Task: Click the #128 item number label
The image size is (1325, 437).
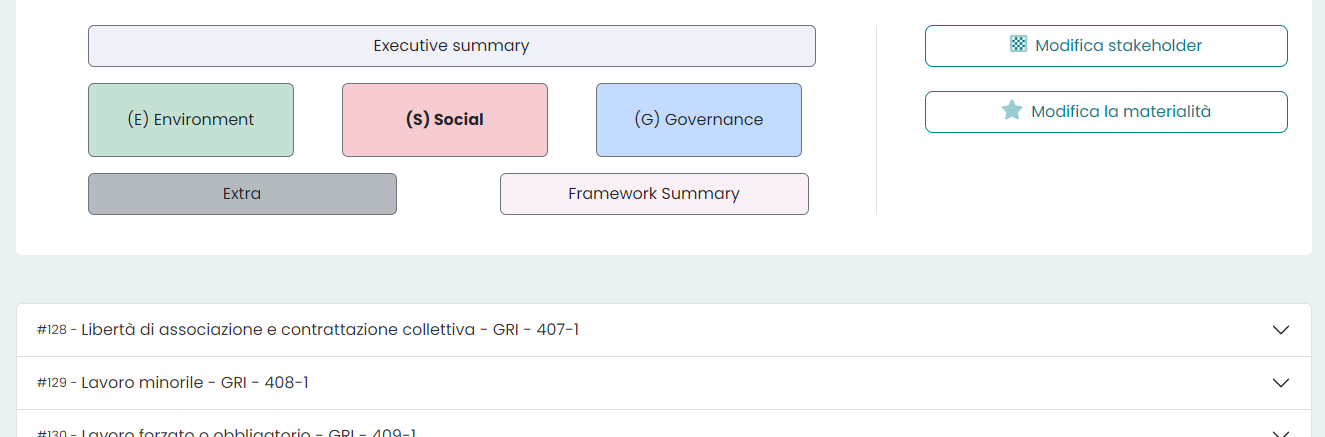Action: 51,330
